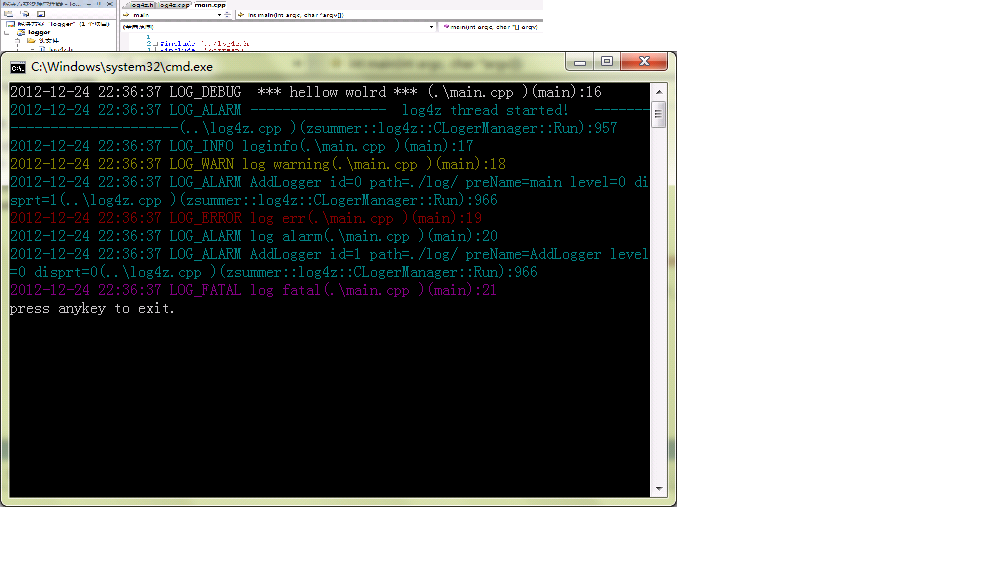
Task: Click the console scrollbar up arrow
Action: pyautogui.click(x=659, y=91)
